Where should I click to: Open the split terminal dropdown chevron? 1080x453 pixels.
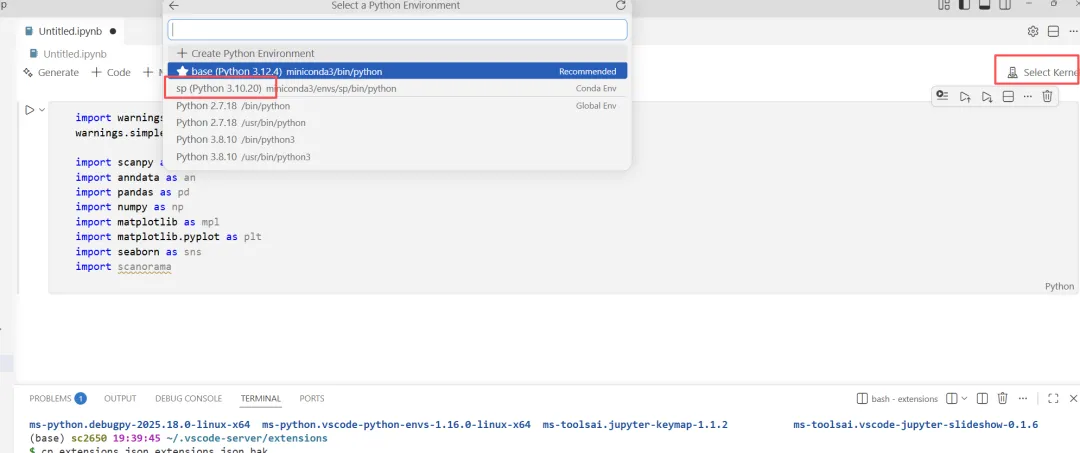point(964,399)
